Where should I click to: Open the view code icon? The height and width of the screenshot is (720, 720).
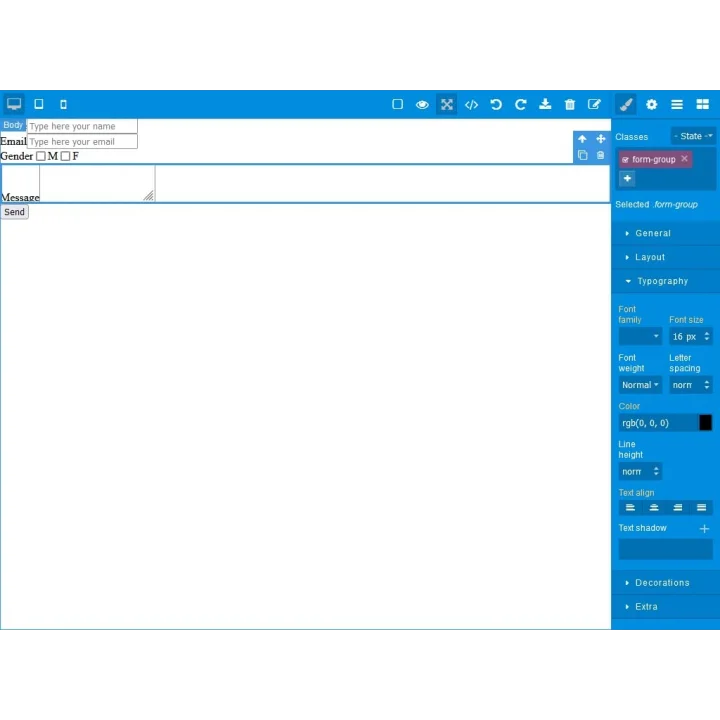[471, 105]
